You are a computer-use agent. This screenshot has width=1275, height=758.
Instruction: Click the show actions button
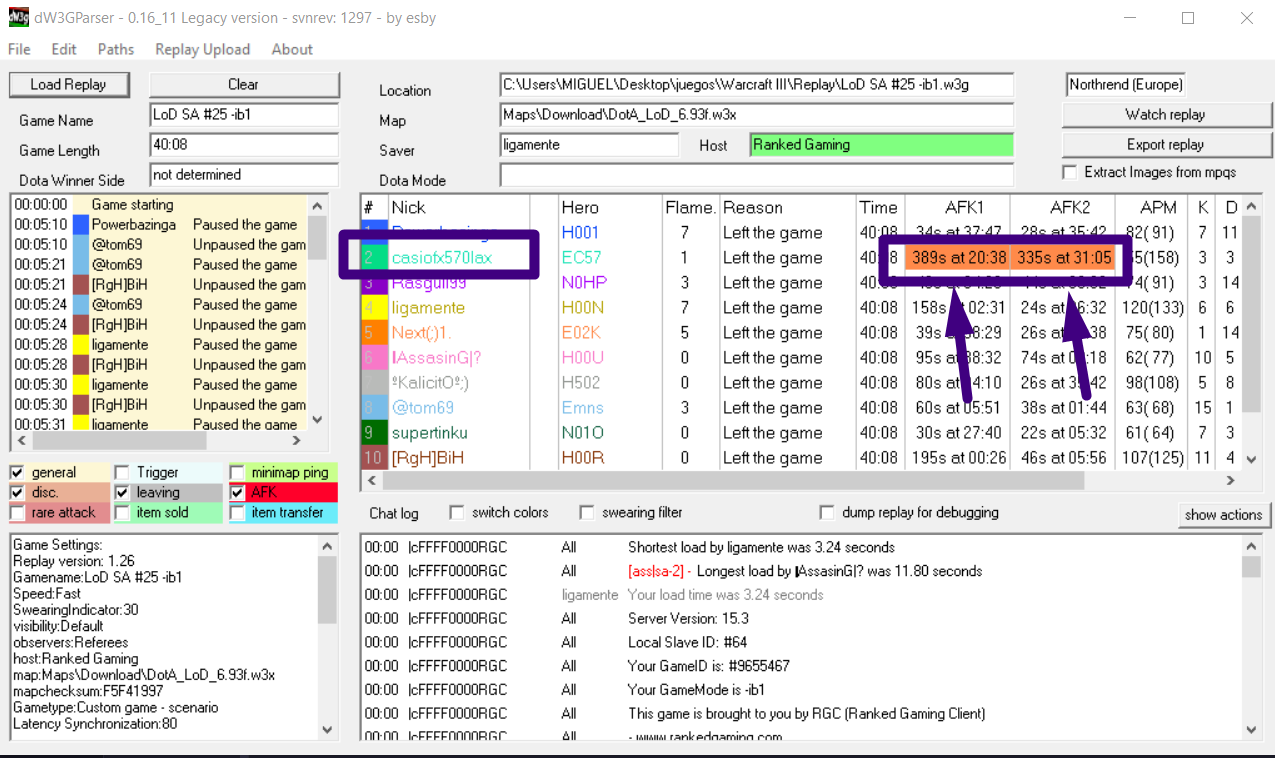point(1224,515)
